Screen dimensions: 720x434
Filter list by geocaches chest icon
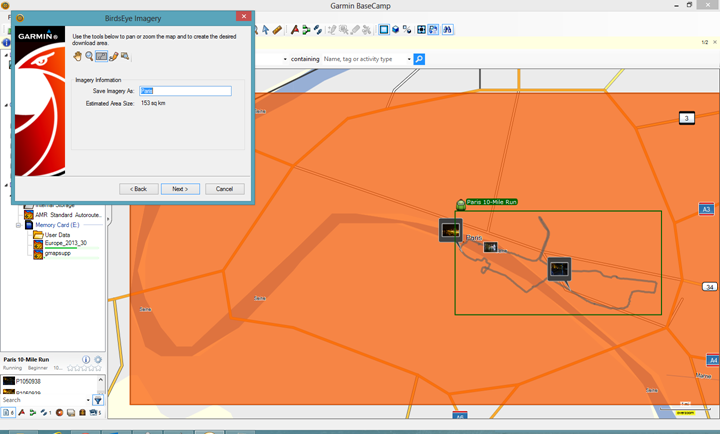[x=83, y=412]
